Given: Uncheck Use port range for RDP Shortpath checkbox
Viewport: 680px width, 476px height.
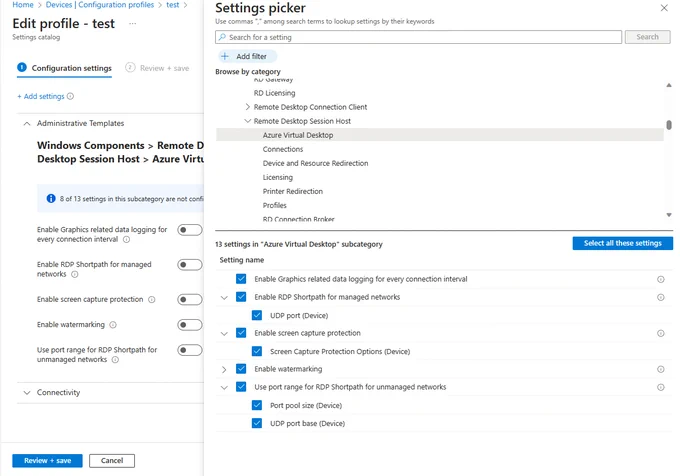Looking at the screenshot, I should (241, 387).
